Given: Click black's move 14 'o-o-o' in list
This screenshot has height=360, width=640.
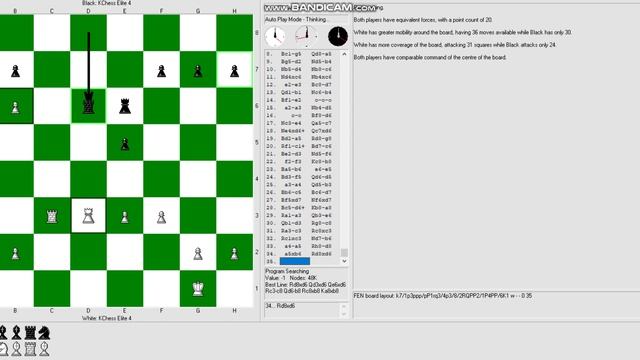Looking at the screenshot, I should (x=323, y=100).
